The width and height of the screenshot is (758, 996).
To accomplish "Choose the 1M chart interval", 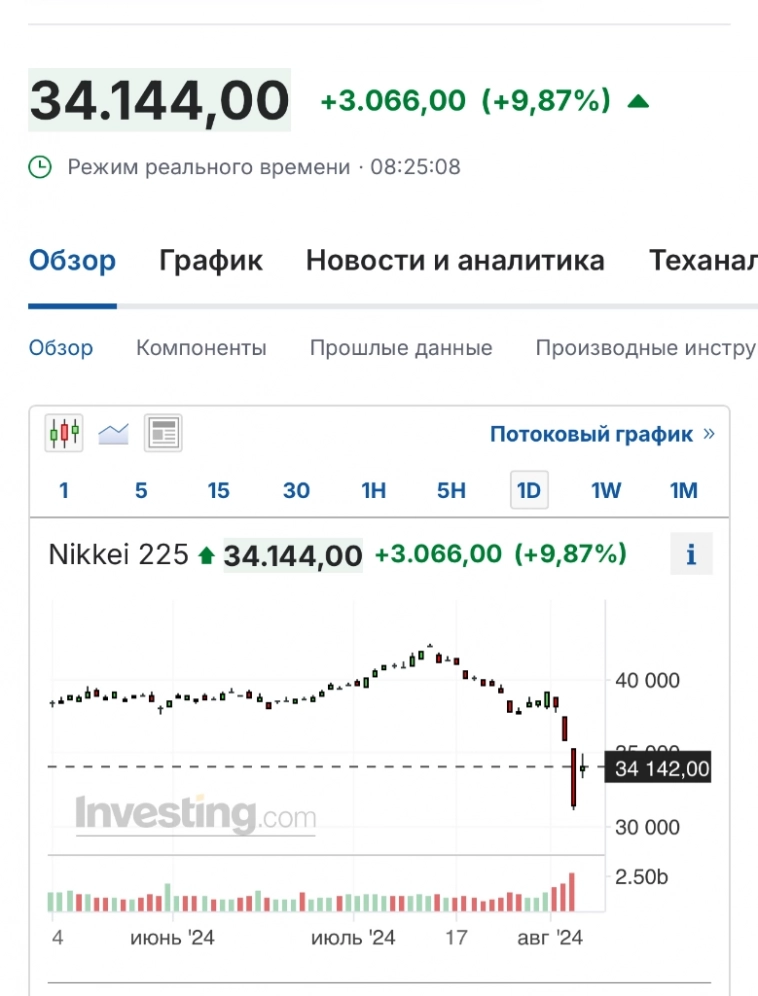I will click(684, 490).
